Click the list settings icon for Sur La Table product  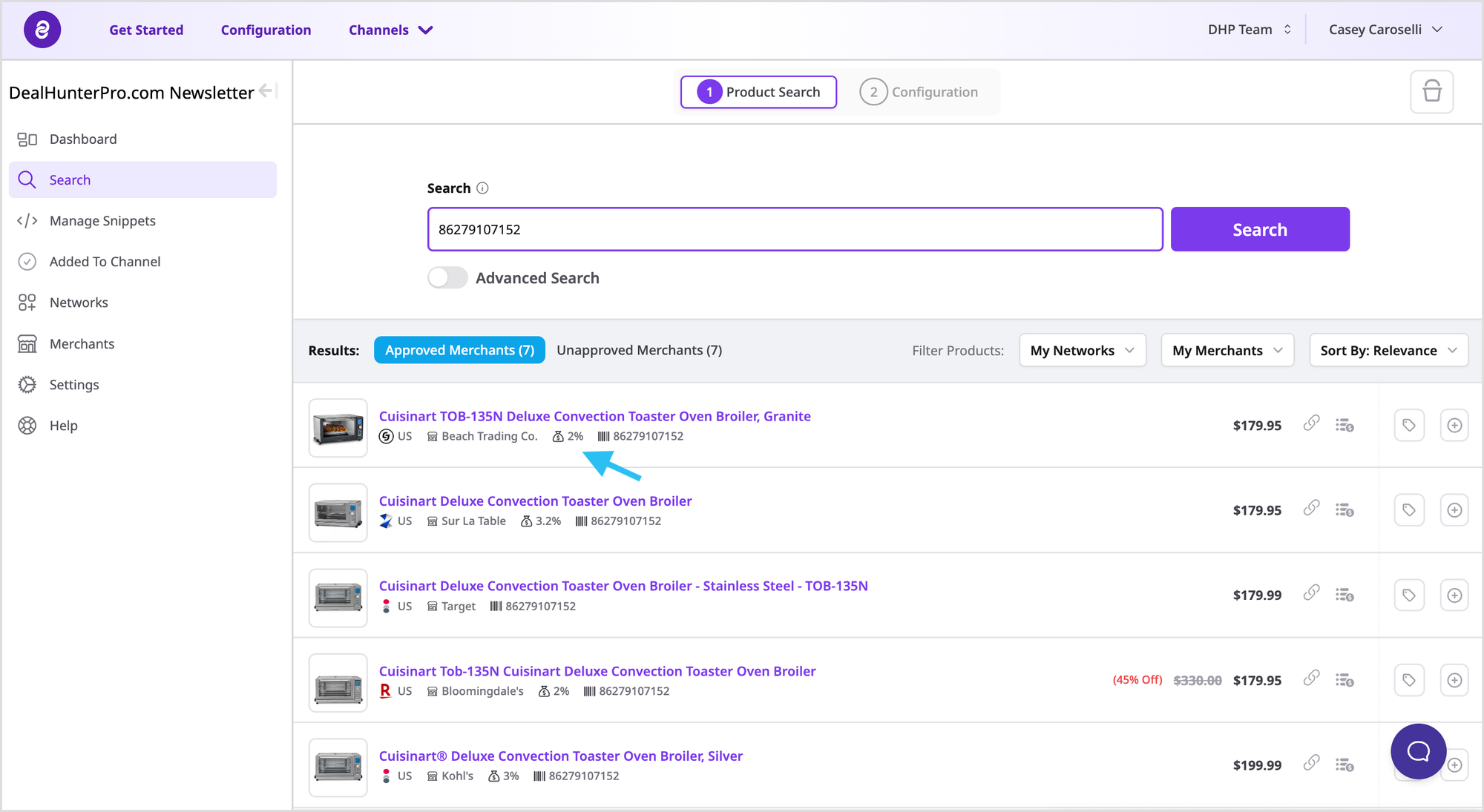click(1345, 510)
